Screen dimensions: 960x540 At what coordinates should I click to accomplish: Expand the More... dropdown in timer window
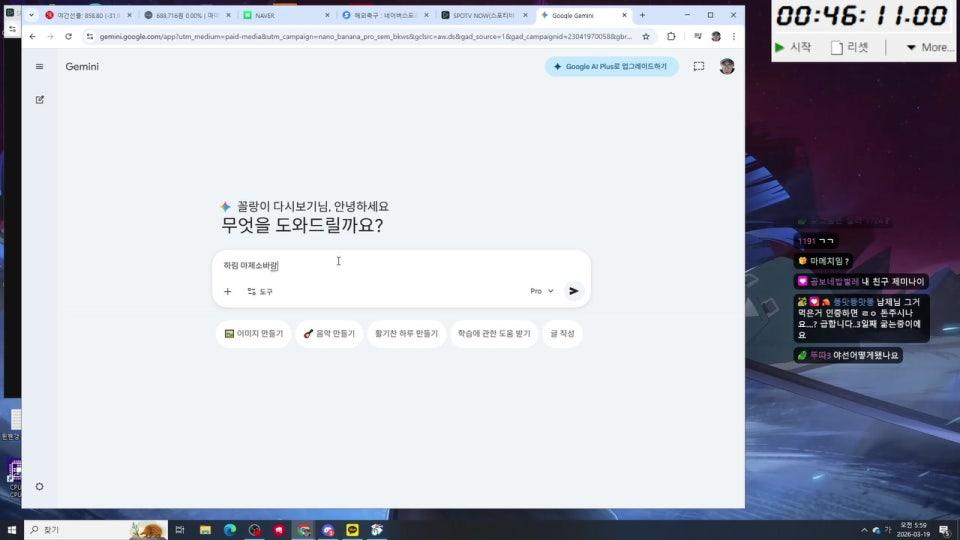pos(929,47)
